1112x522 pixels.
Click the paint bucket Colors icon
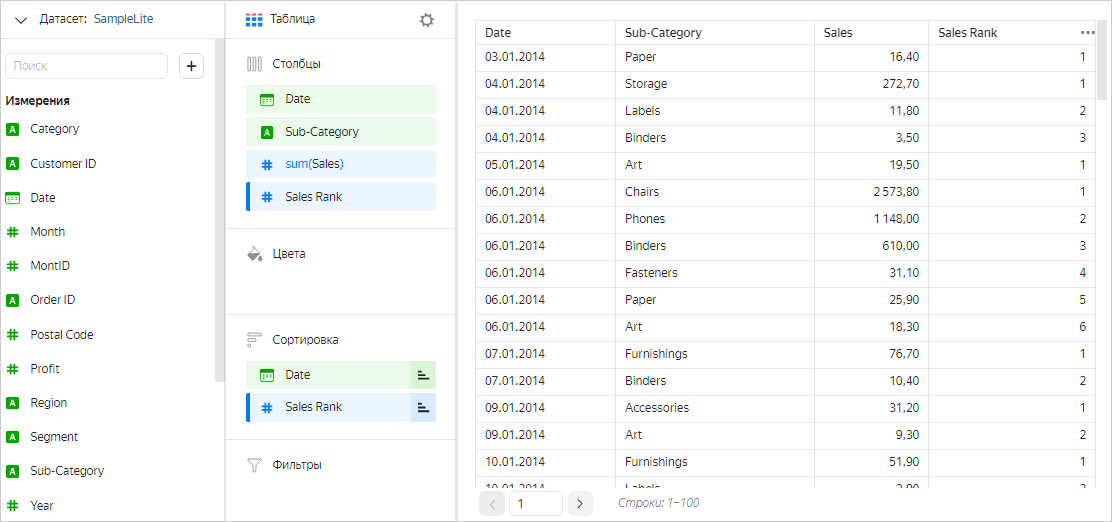click(254, 254)
